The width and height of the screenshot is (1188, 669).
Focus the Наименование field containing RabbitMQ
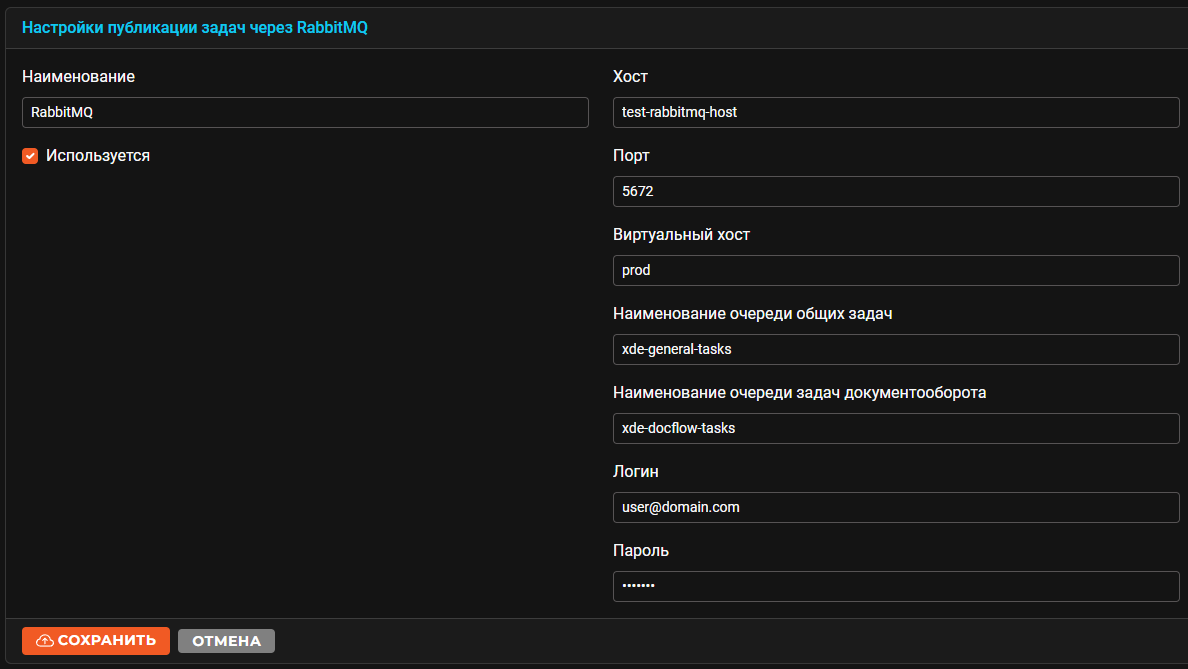(x=305, y=112)
